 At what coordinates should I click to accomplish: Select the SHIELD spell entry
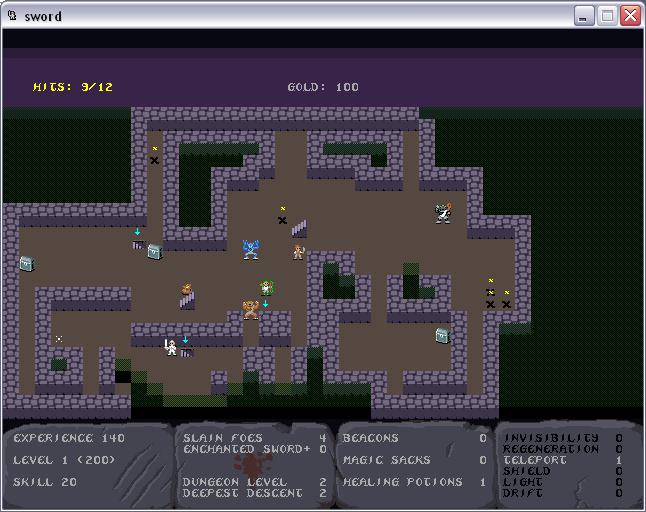point(562,471)
